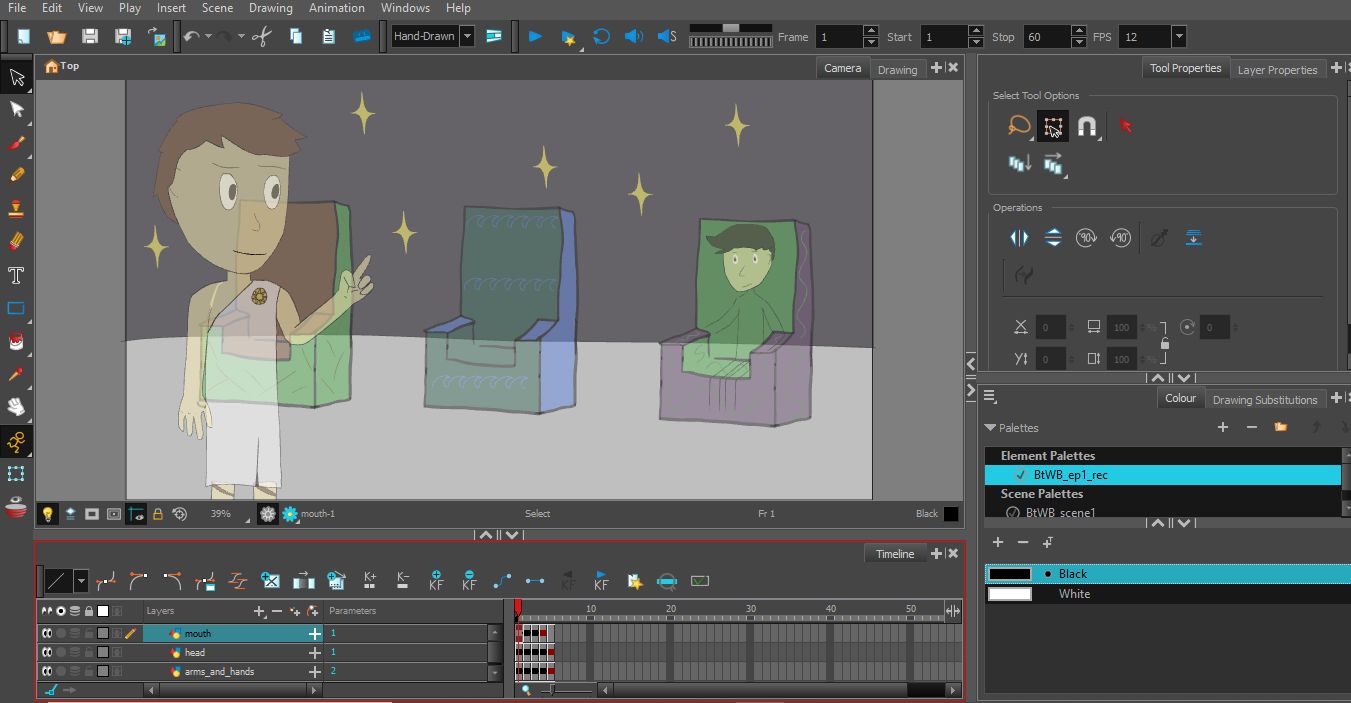
Task: Toggle light table bulb icon in Camera view
Action: (47, 514)
